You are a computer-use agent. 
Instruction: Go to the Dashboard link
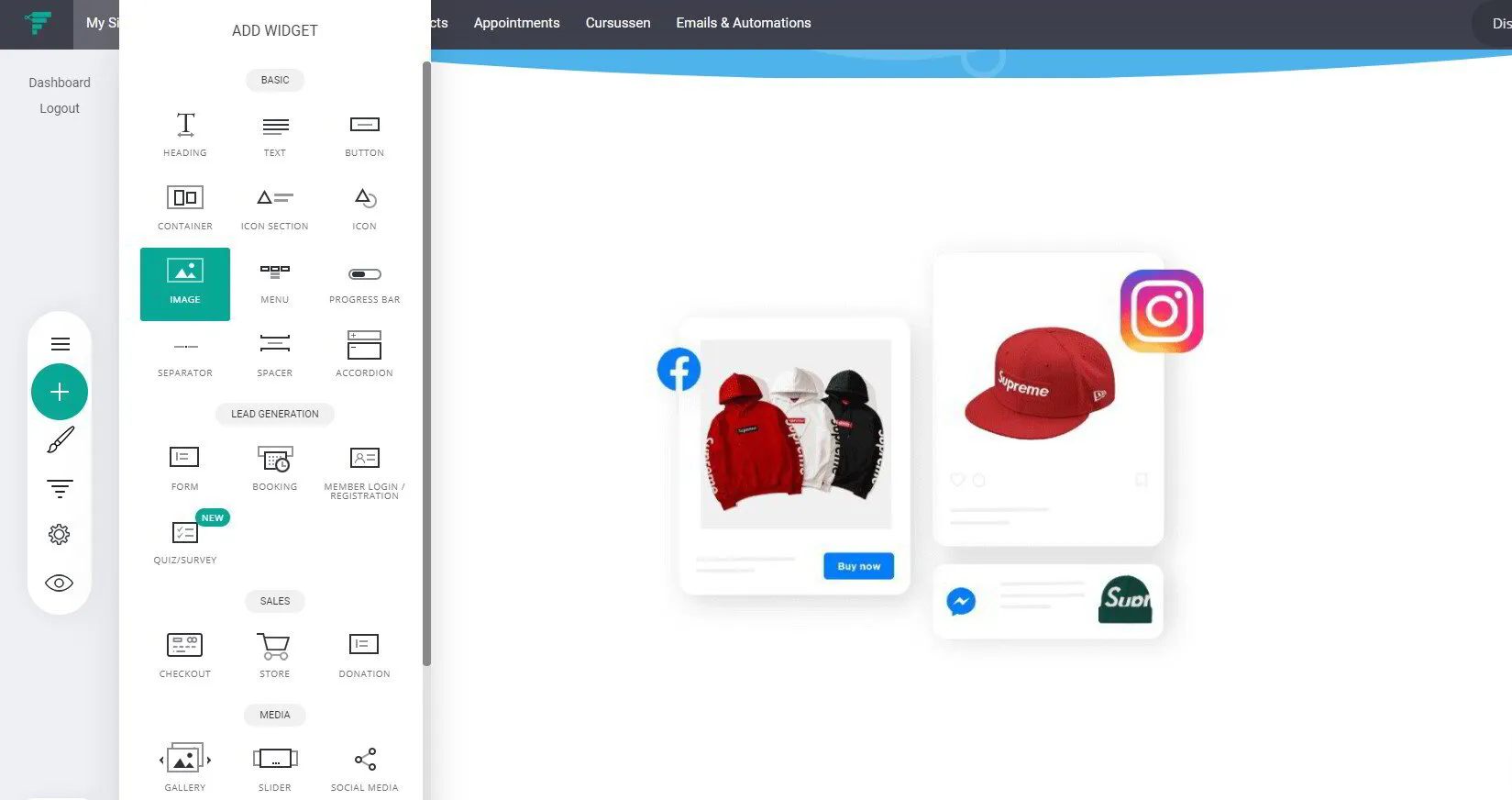coord(60,83)
